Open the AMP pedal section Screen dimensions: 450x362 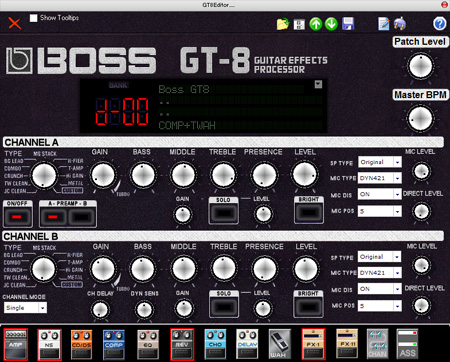pyautogui.click(x=15, y=344)
